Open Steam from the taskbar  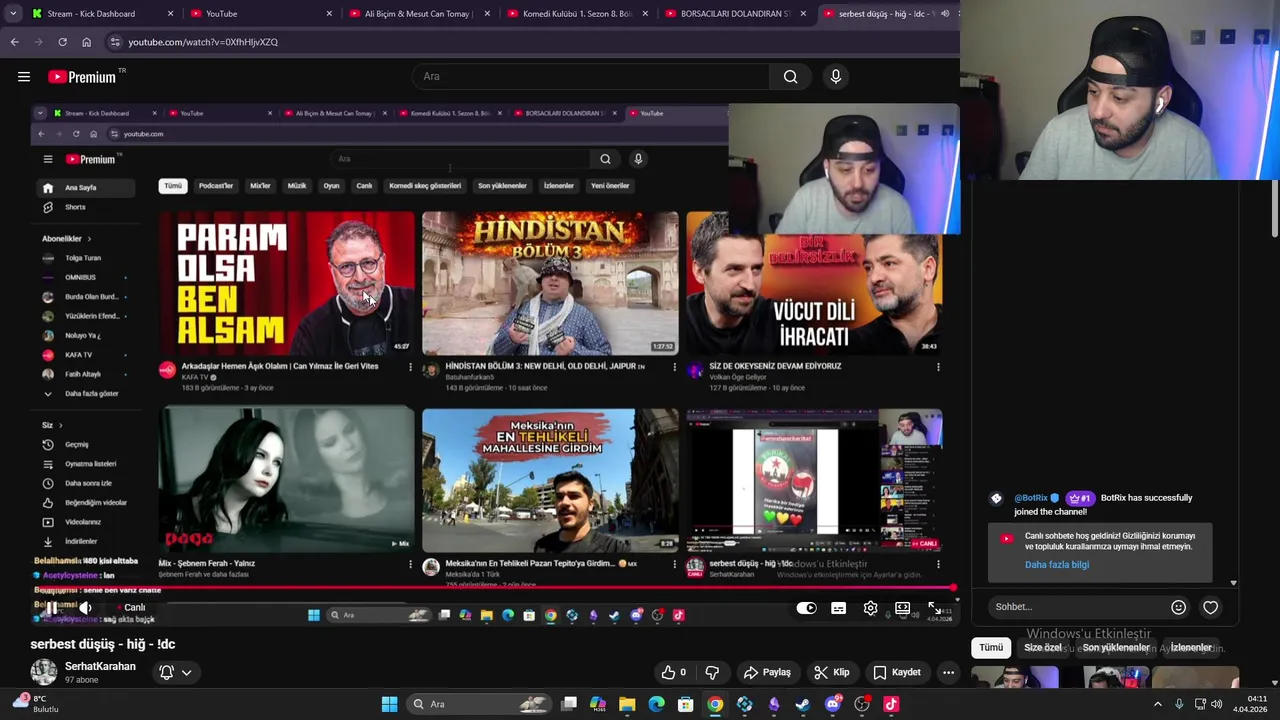click(x=803, y=704)
